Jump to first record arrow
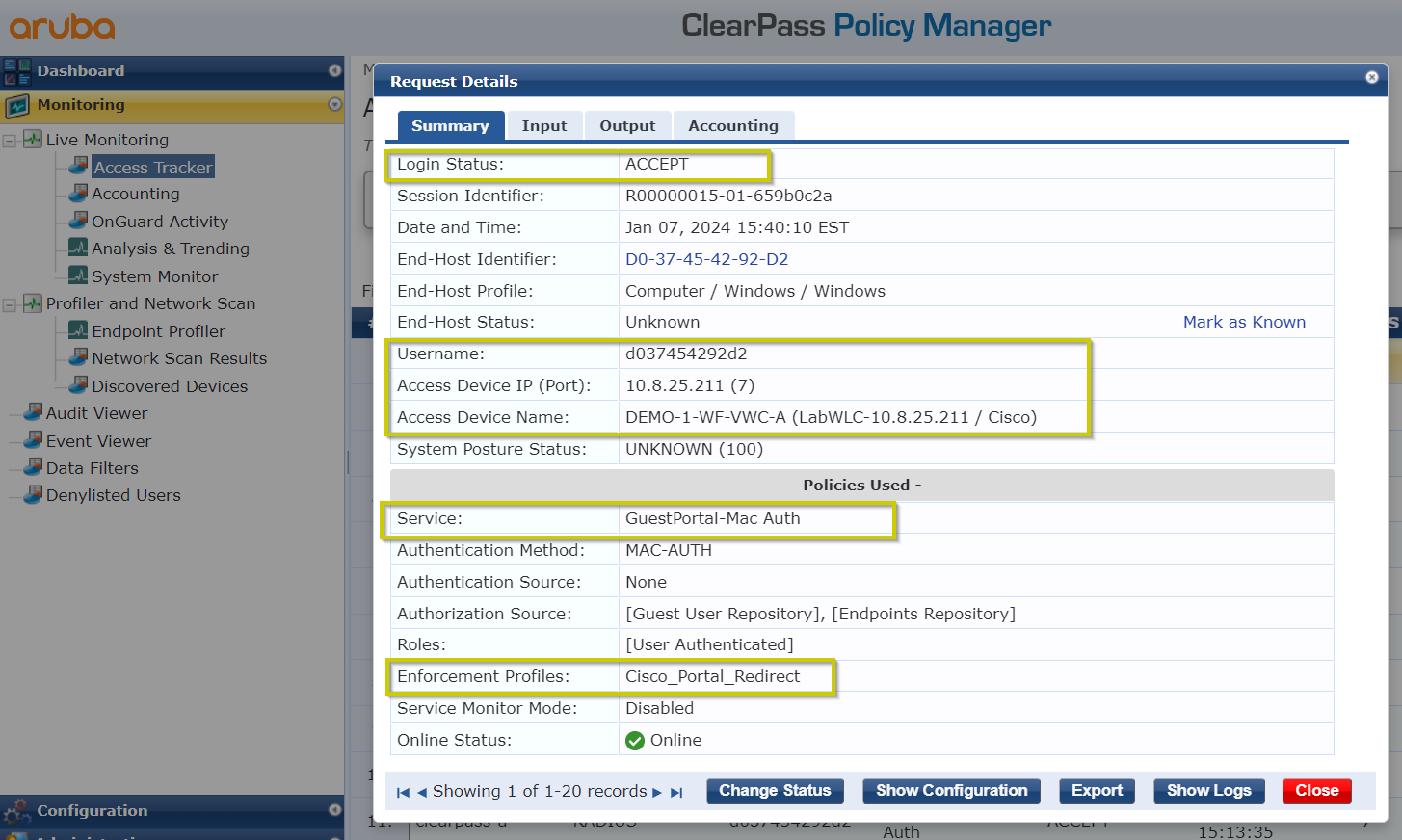 (403, 792)
